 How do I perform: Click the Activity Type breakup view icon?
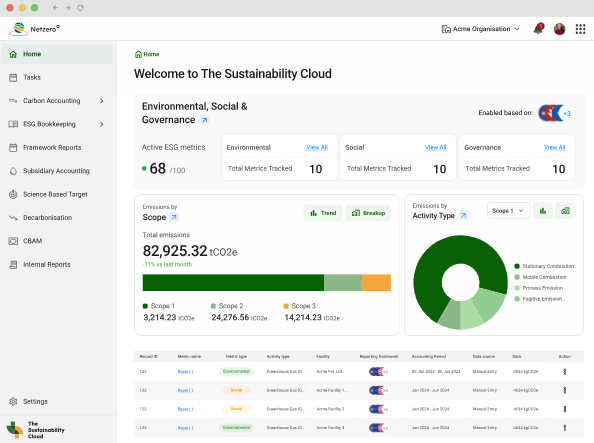[565, 211]
